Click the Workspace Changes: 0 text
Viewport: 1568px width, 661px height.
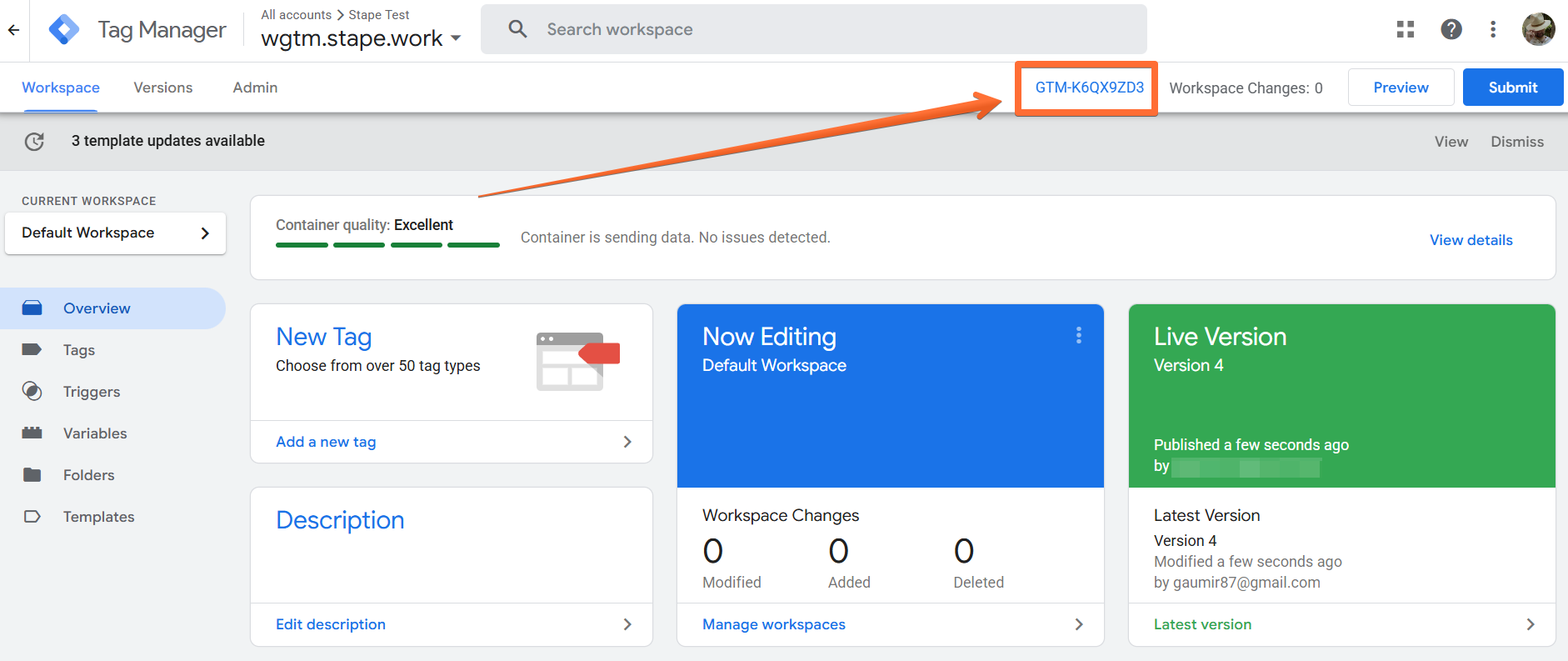click(1246, 88)
